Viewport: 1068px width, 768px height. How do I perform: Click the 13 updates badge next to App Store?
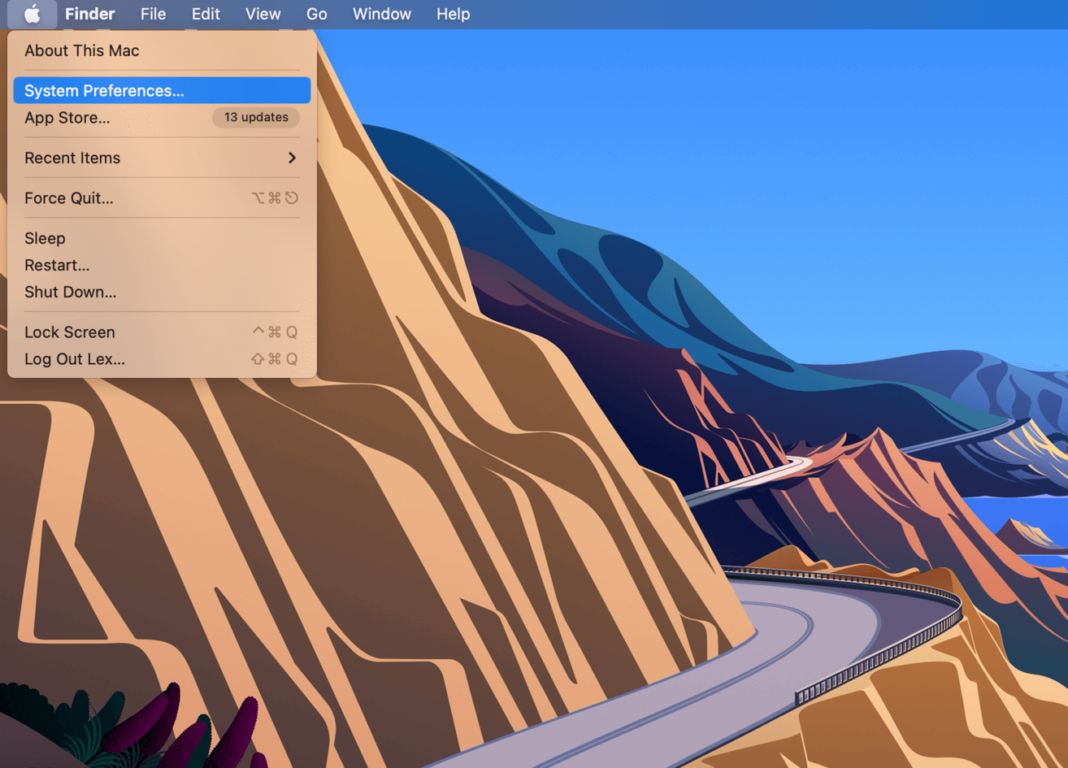click(x=256, y=117)
